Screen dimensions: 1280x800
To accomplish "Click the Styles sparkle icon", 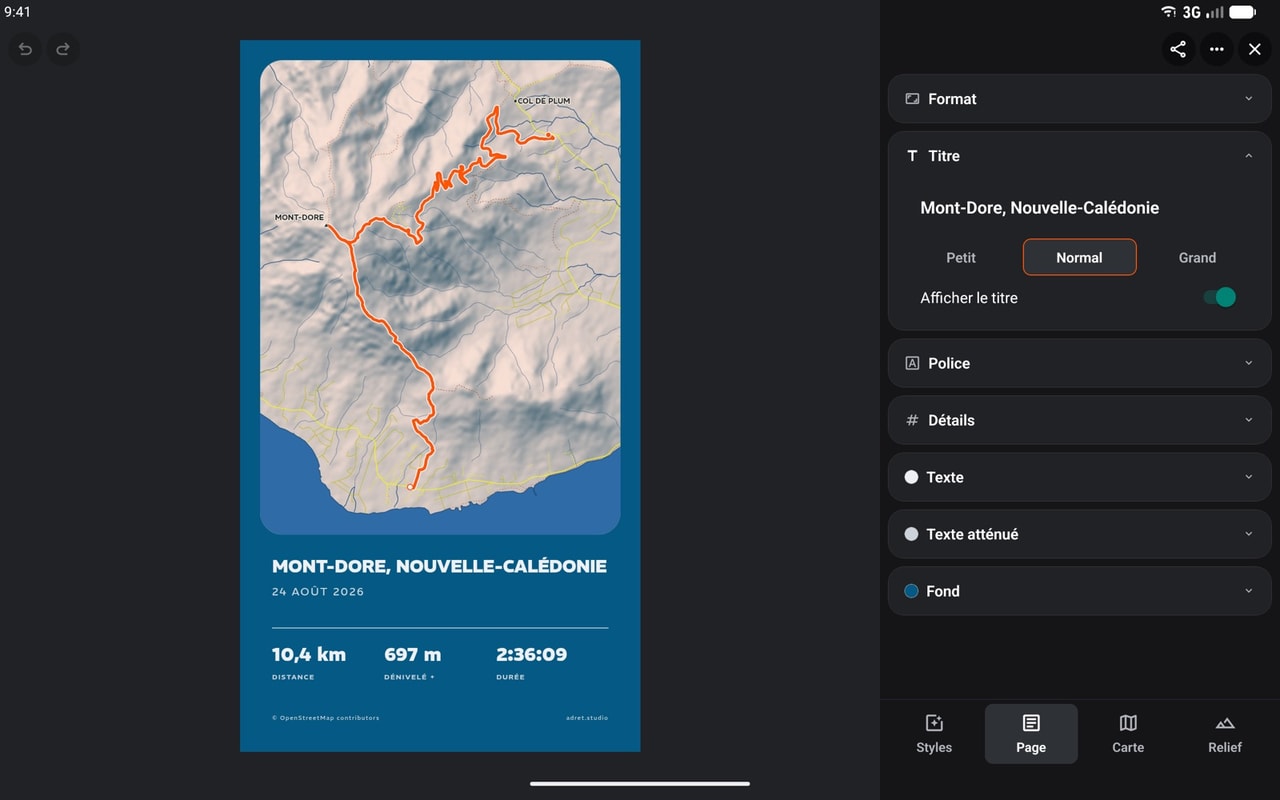I will pyautogui.click(x=934, y=723).
